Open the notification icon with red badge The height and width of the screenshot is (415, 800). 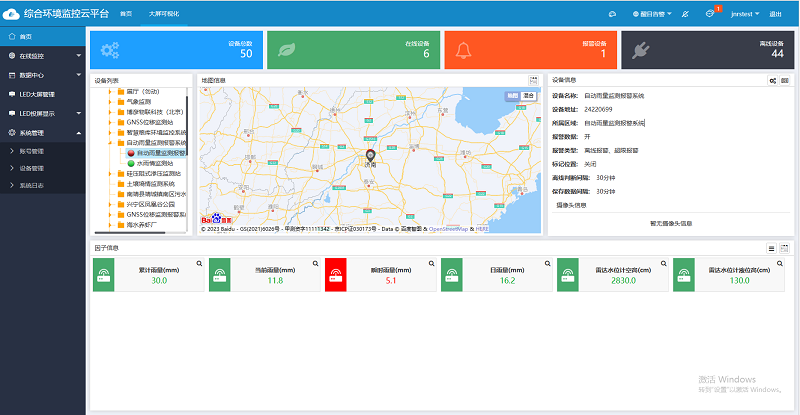710,14
